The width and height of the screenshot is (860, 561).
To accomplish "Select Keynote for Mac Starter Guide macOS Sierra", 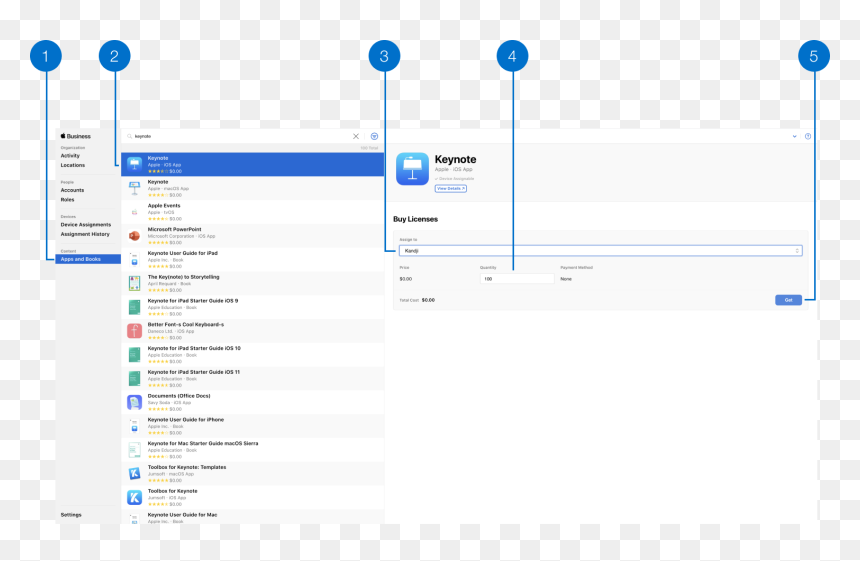I will 252,450.
